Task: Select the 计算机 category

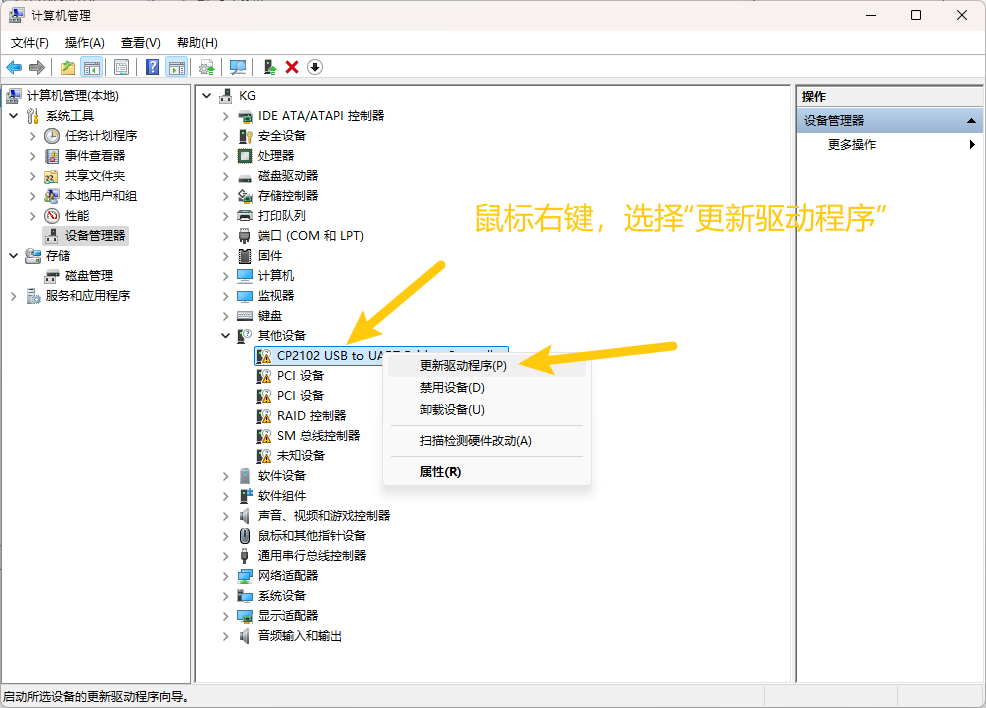Action: pos(275,276)
